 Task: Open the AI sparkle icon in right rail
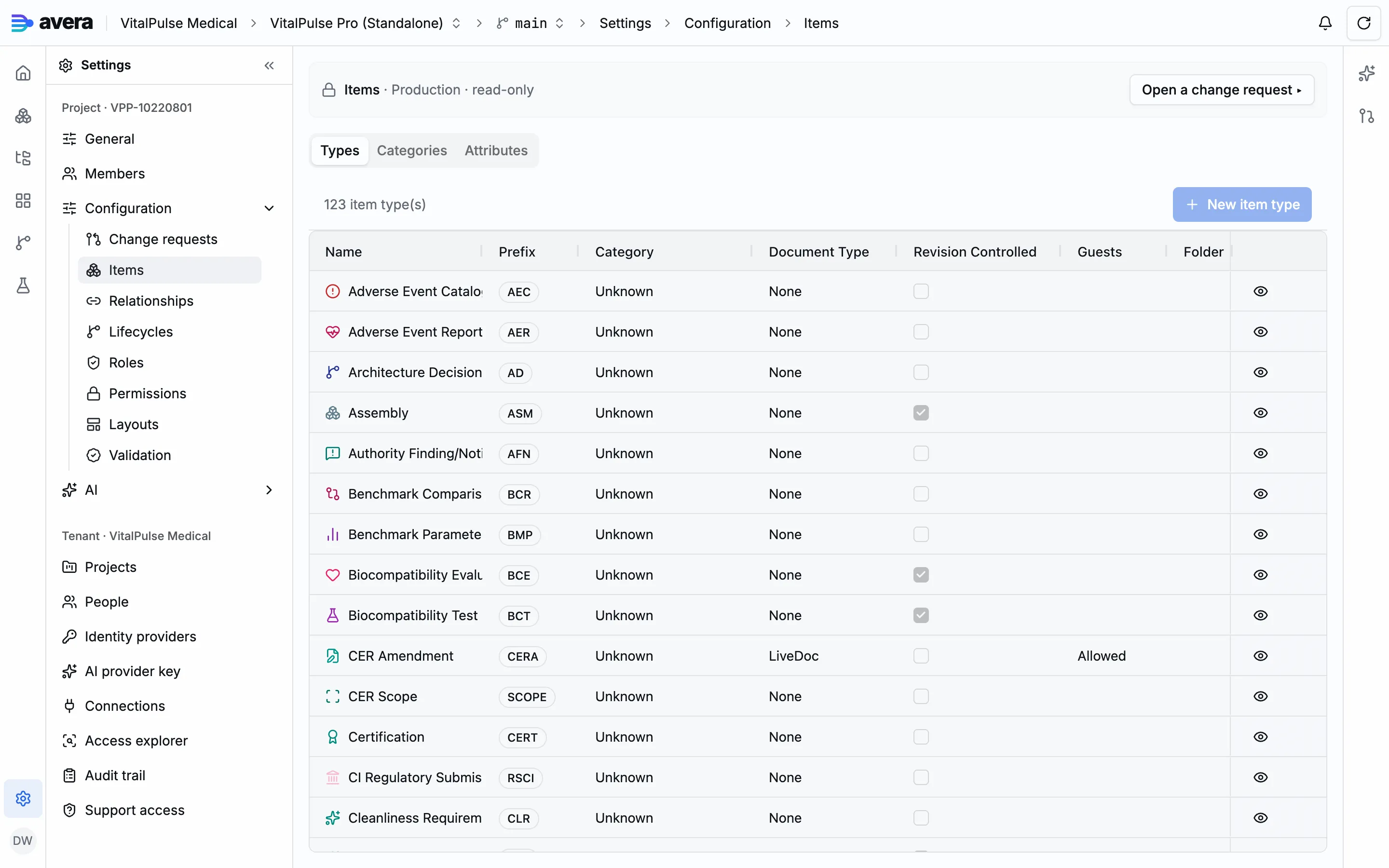(1367, 73)
